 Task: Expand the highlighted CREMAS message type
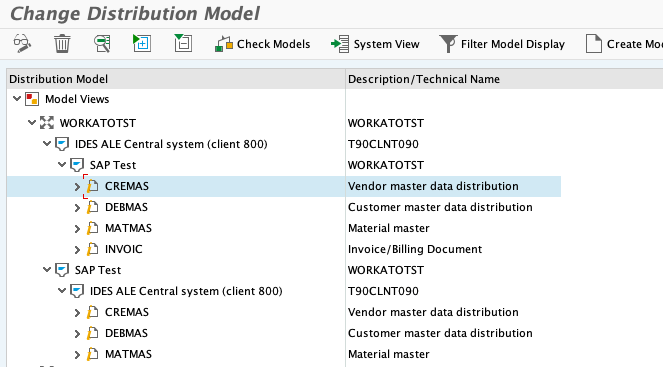click(77, 186)
